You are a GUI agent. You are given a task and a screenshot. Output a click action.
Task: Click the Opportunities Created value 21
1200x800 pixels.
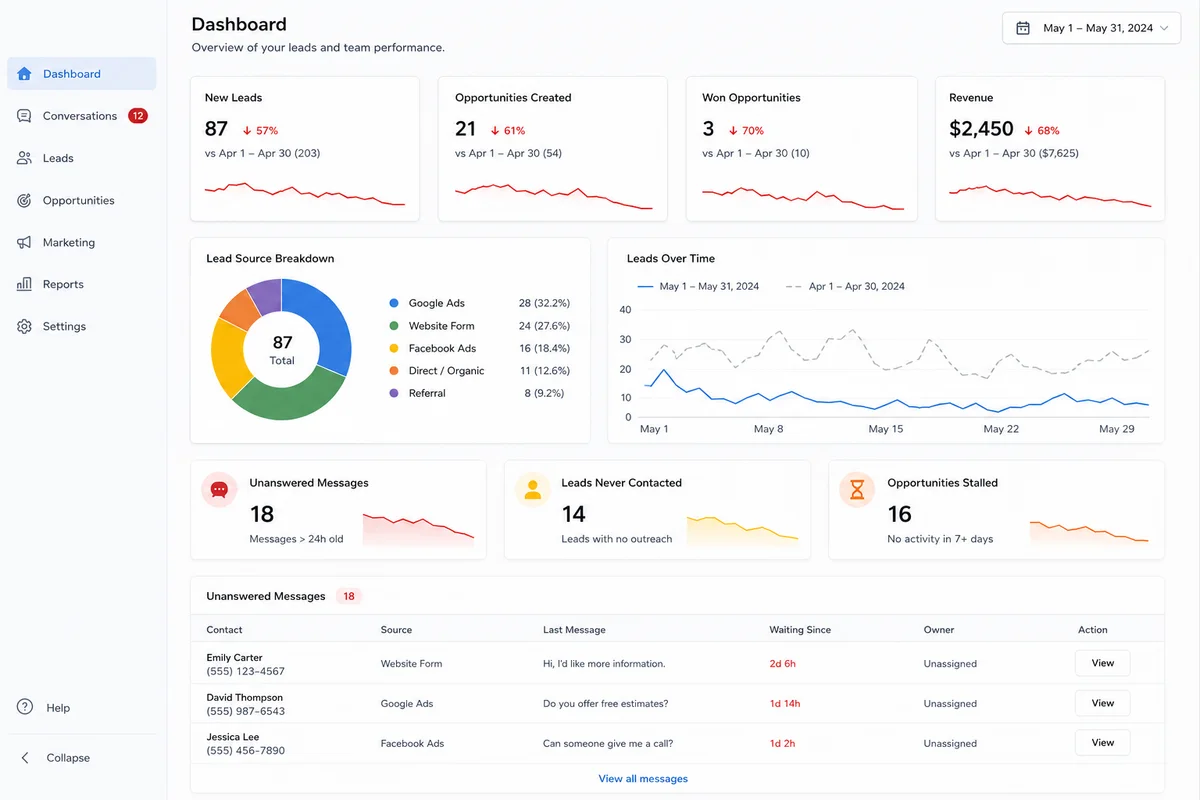point(465,129)
